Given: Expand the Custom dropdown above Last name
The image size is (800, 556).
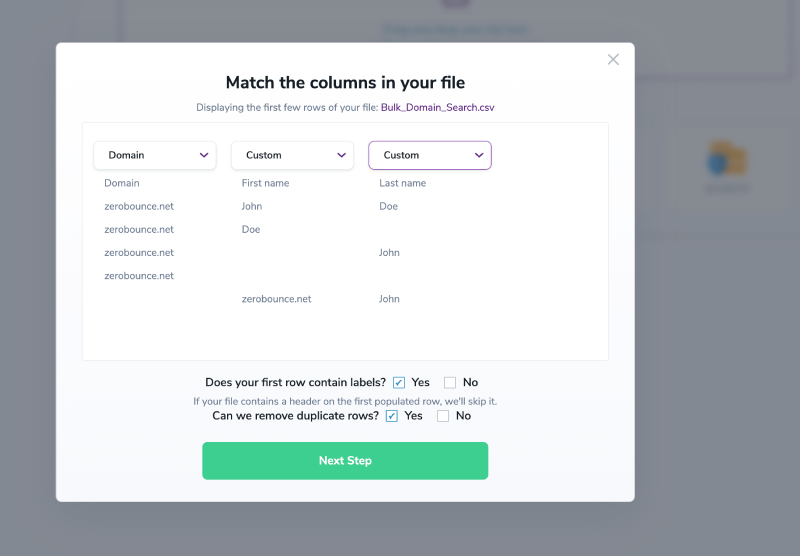Looking at the screenshot, I should click(x=430, y=155).
